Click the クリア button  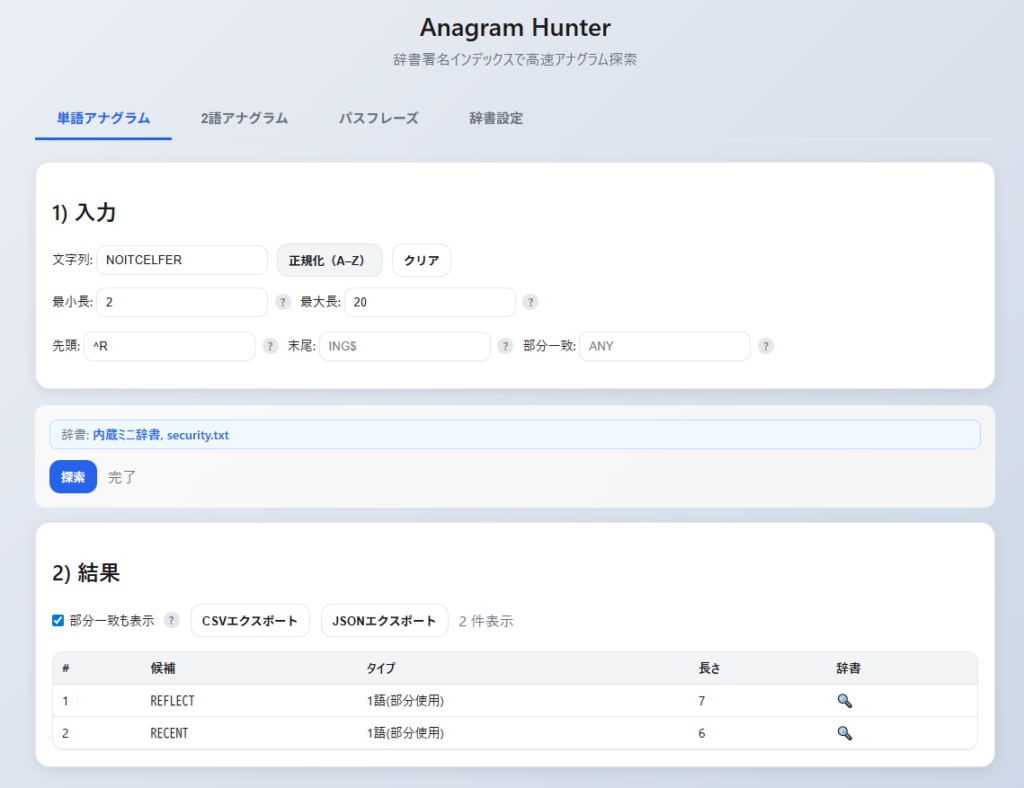tap(421, 260)
